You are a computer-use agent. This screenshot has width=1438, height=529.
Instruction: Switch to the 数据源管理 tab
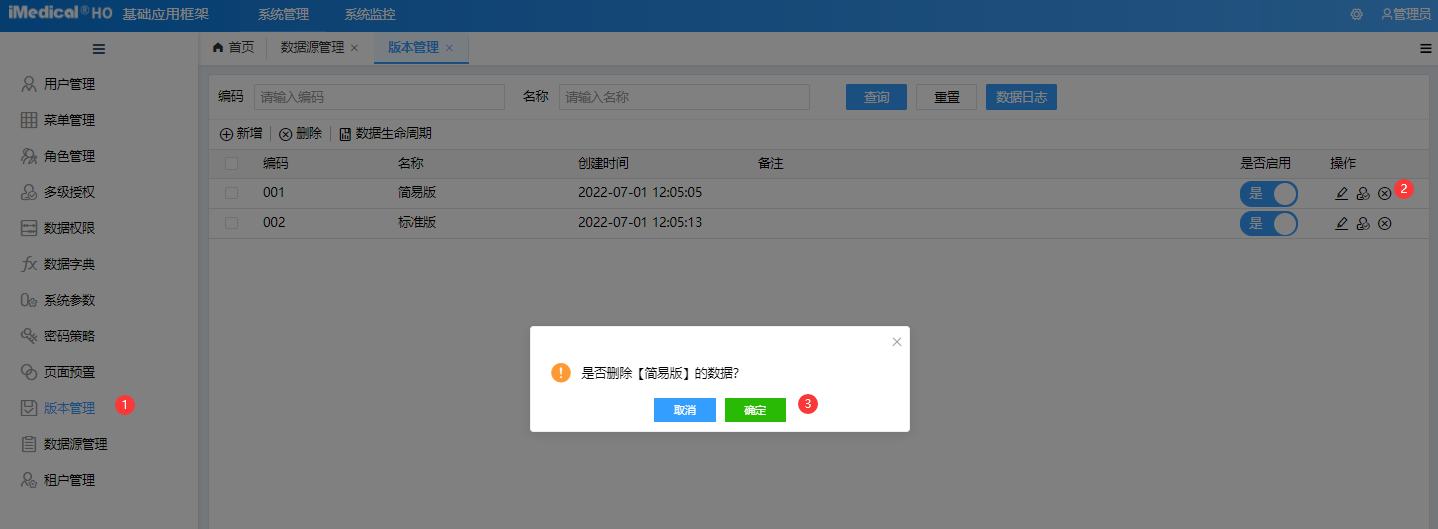(x=312, y=48)
